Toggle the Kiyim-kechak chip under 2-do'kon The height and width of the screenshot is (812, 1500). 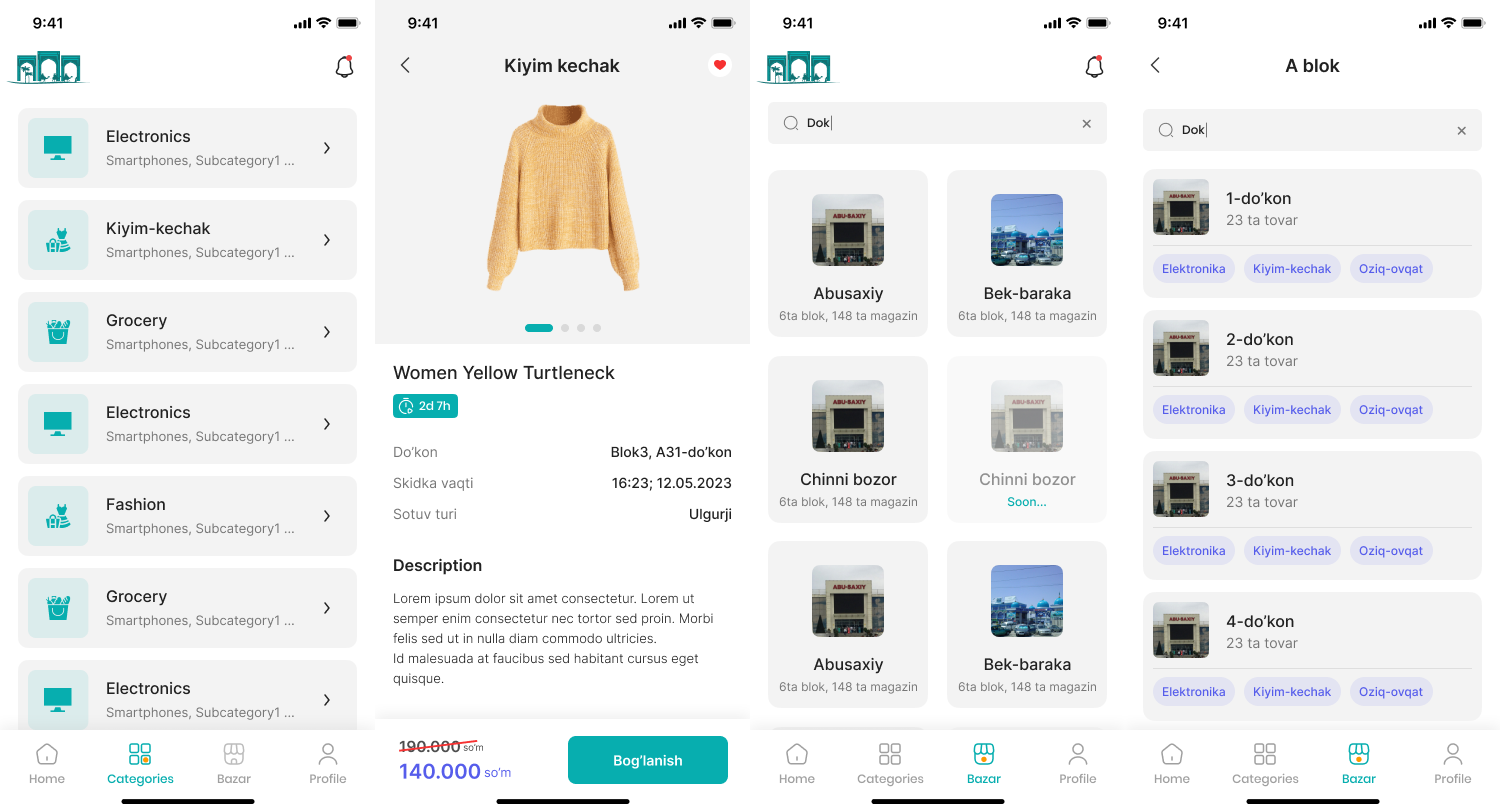[x=1292, y=410]
